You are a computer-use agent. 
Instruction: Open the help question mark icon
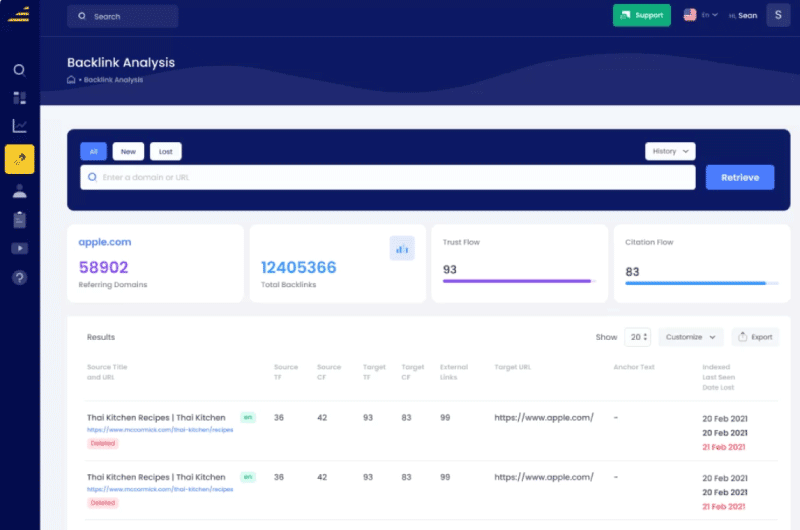click(x=19, y=277)
